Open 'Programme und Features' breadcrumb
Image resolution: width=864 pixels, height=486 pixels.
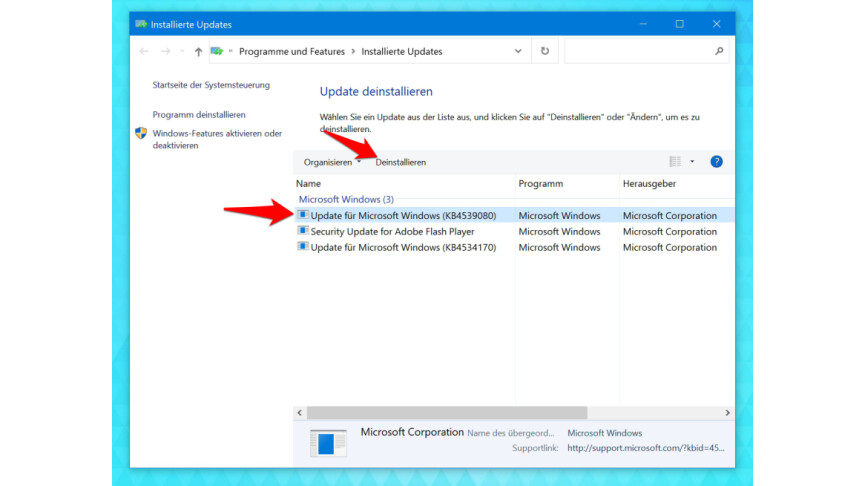(x=291, y=51)
